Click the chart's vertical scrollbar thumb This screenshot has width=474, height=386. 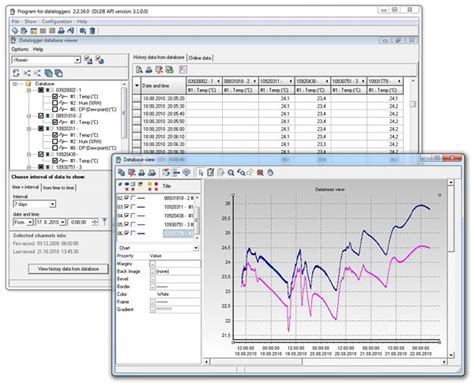(451, 219)
